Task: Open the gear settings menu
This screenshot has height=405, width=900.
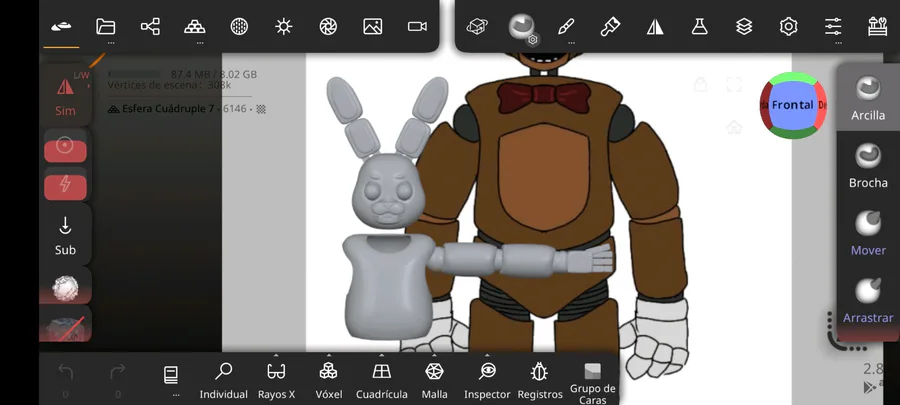Action: tap(789, 26)
